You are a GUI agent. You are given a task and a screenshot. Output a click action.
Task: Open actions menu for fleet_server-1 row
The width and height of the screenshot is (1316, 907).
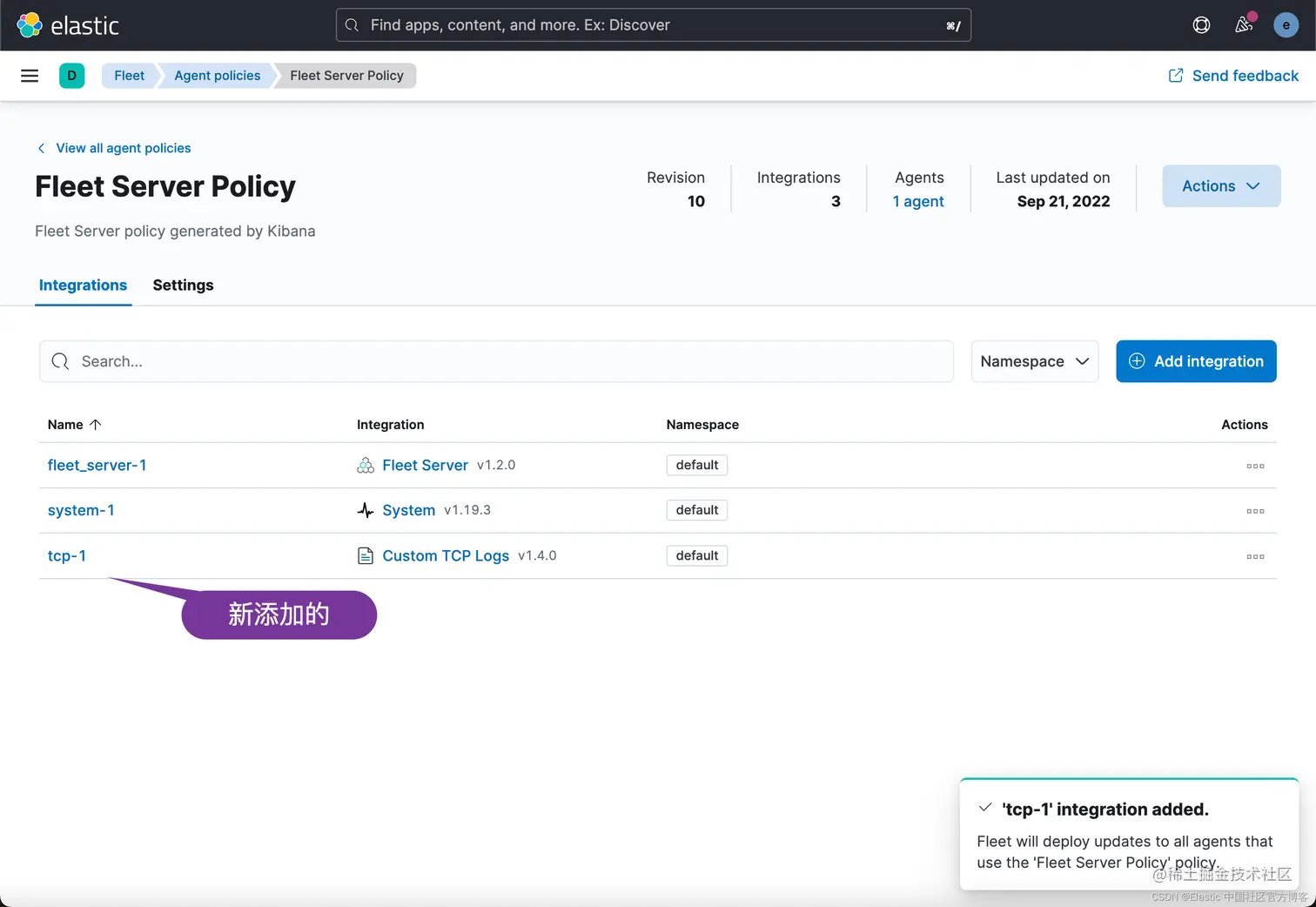[x=1255, y=466]
